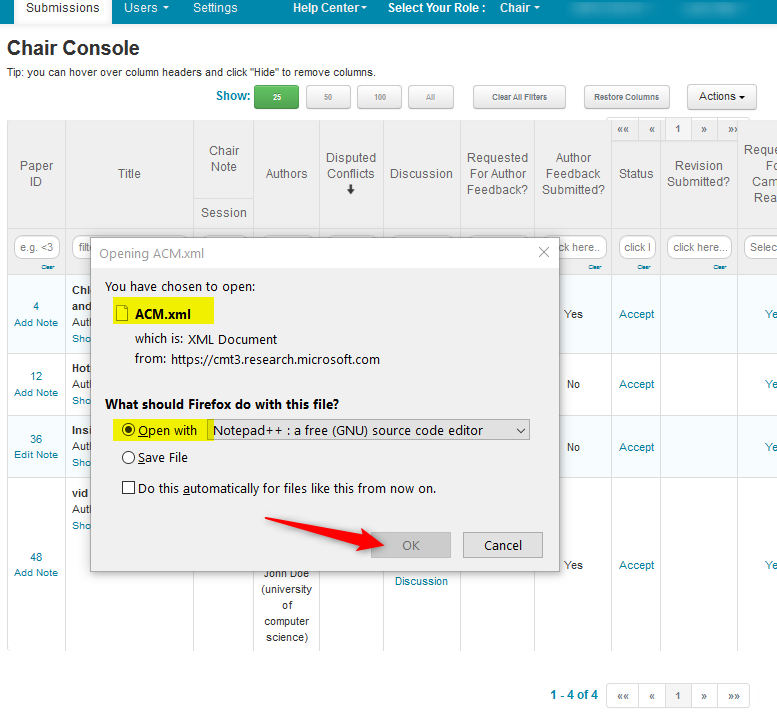
Task: Open the Submissions tab
Action: pyautogui.click(x=63, y=8)
